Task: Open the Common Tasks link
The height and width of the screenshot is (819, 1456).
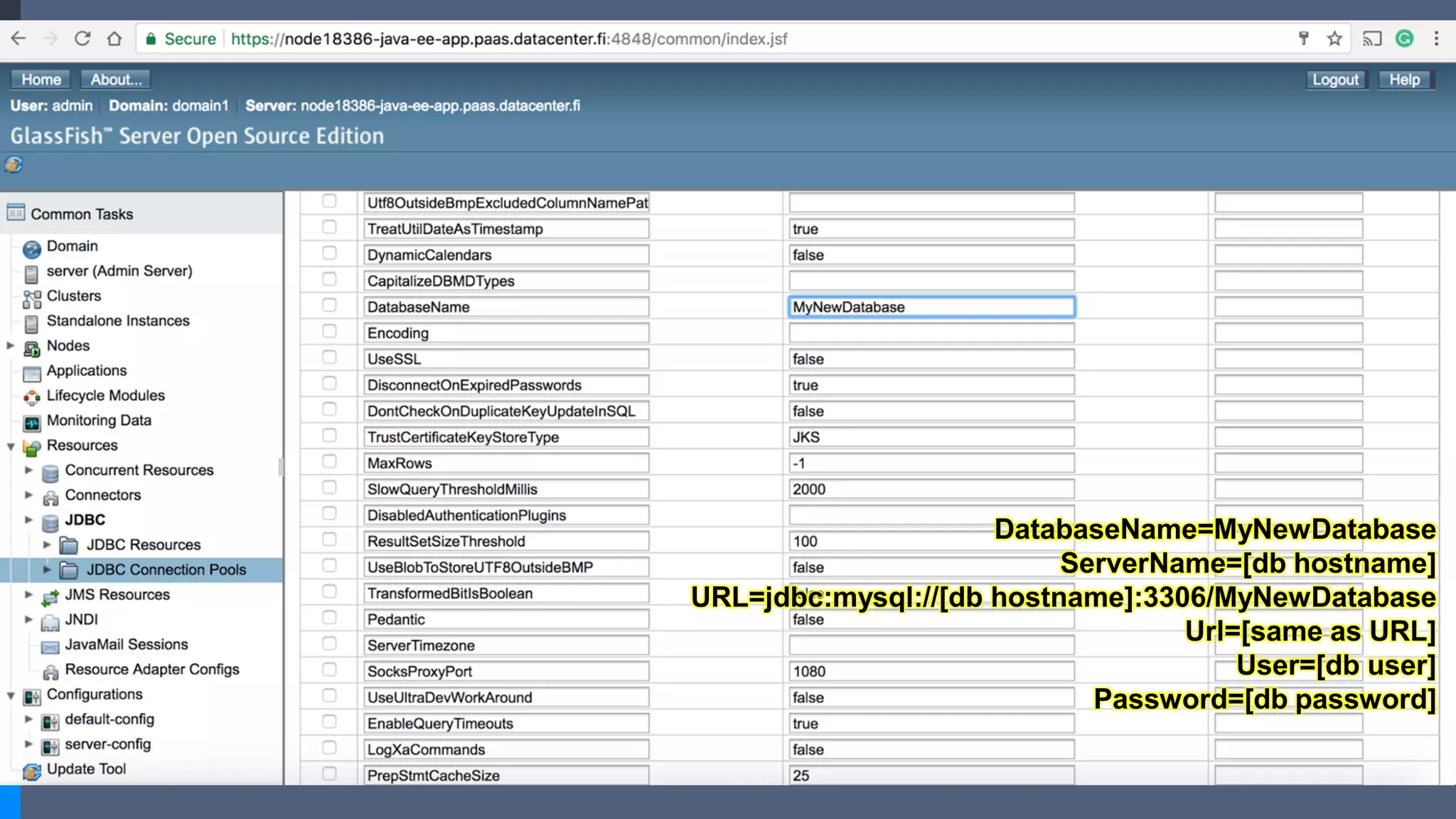Action: (82, 214)
